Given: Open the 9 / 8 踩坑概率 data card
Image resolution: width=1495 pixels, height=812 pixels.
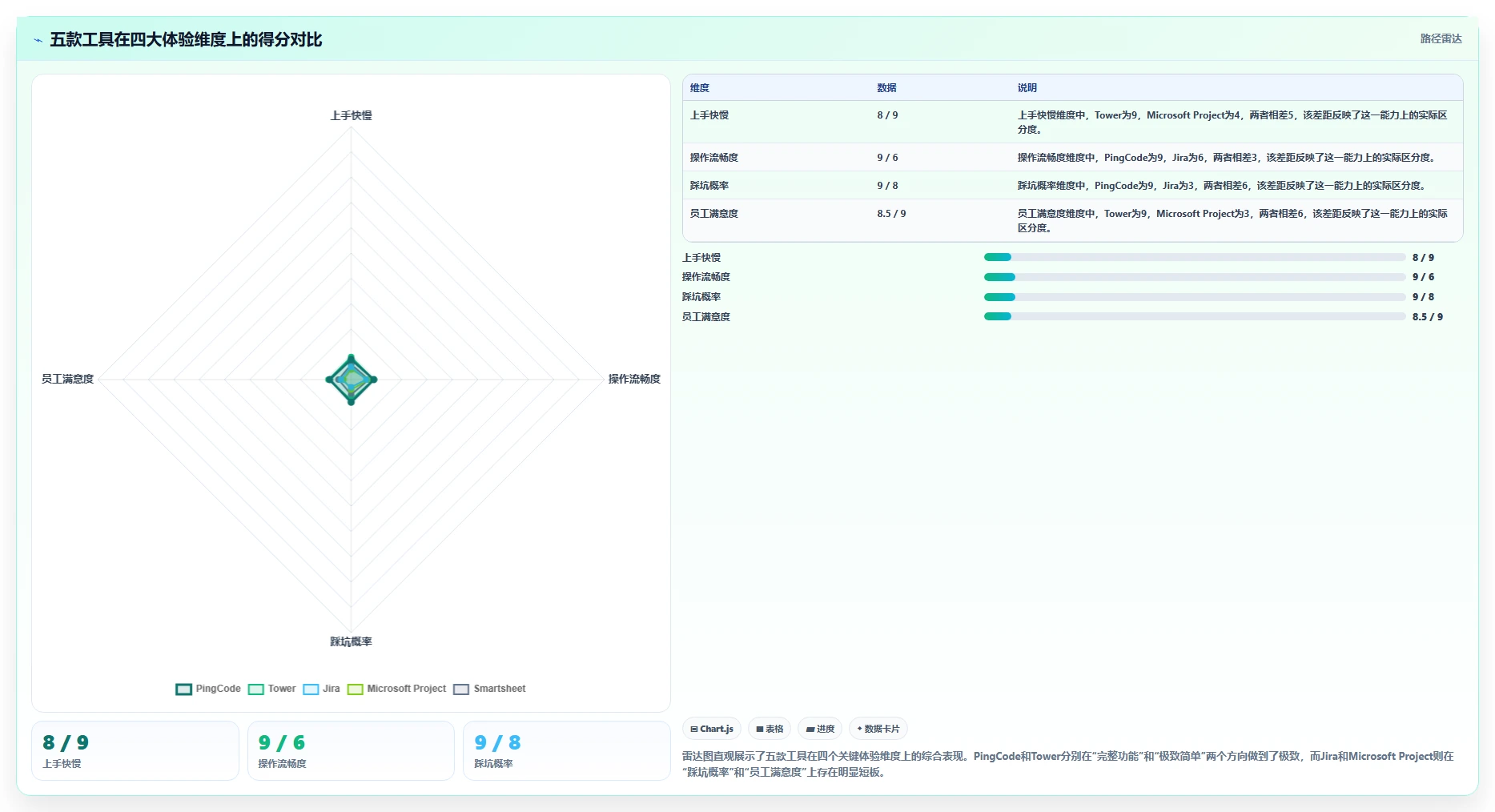Looking at the screenshot, I should point(567,750).
